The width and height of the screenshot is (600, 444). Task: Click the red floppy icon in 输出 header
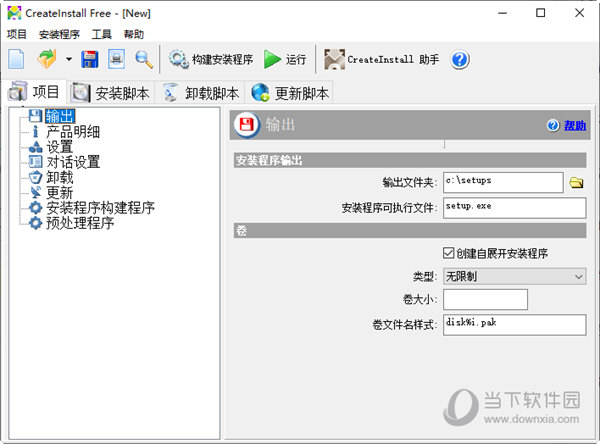247,125
